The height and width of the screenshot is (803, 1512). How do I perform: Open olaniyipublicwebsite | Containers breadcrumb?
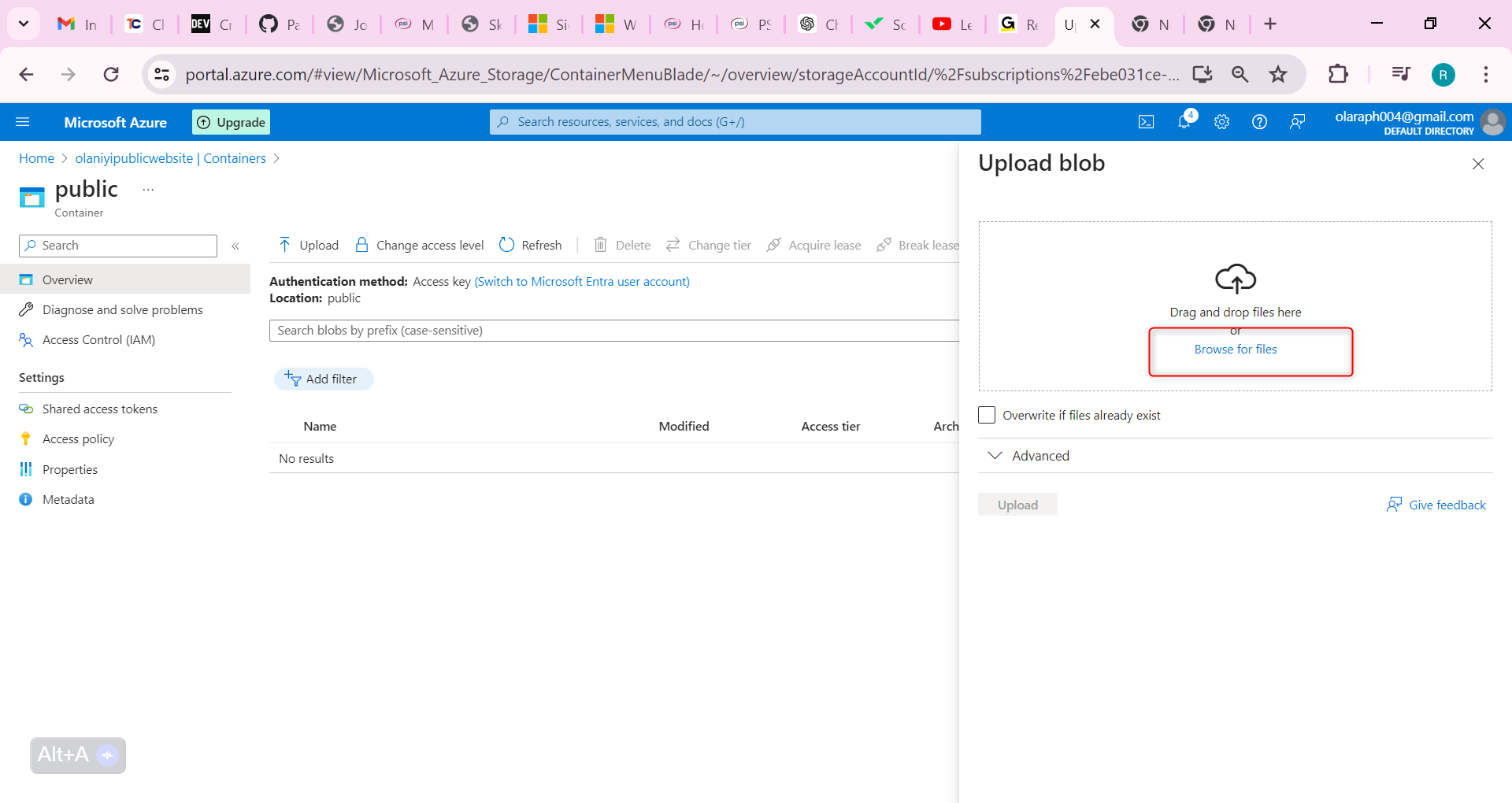coord(171,158)
